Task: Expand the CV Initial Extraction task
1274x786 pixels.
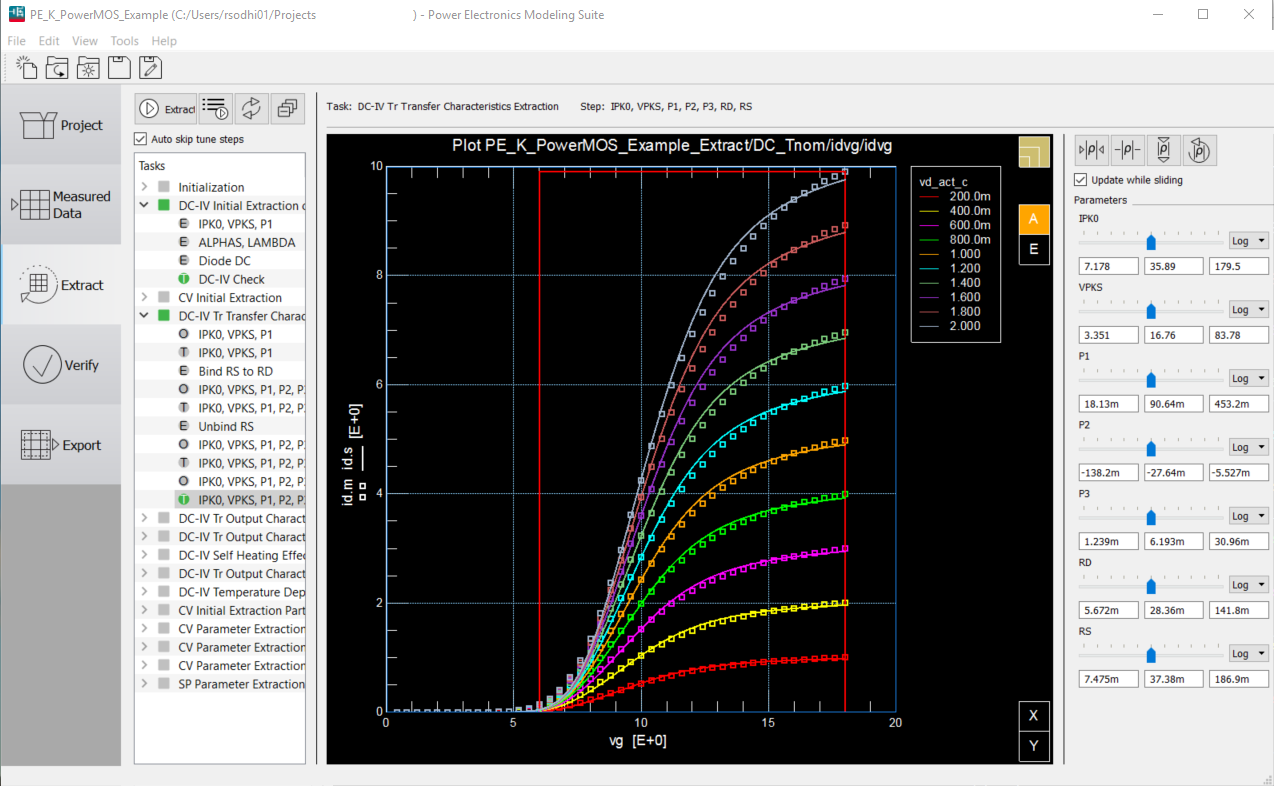Action: pos(144,298)
